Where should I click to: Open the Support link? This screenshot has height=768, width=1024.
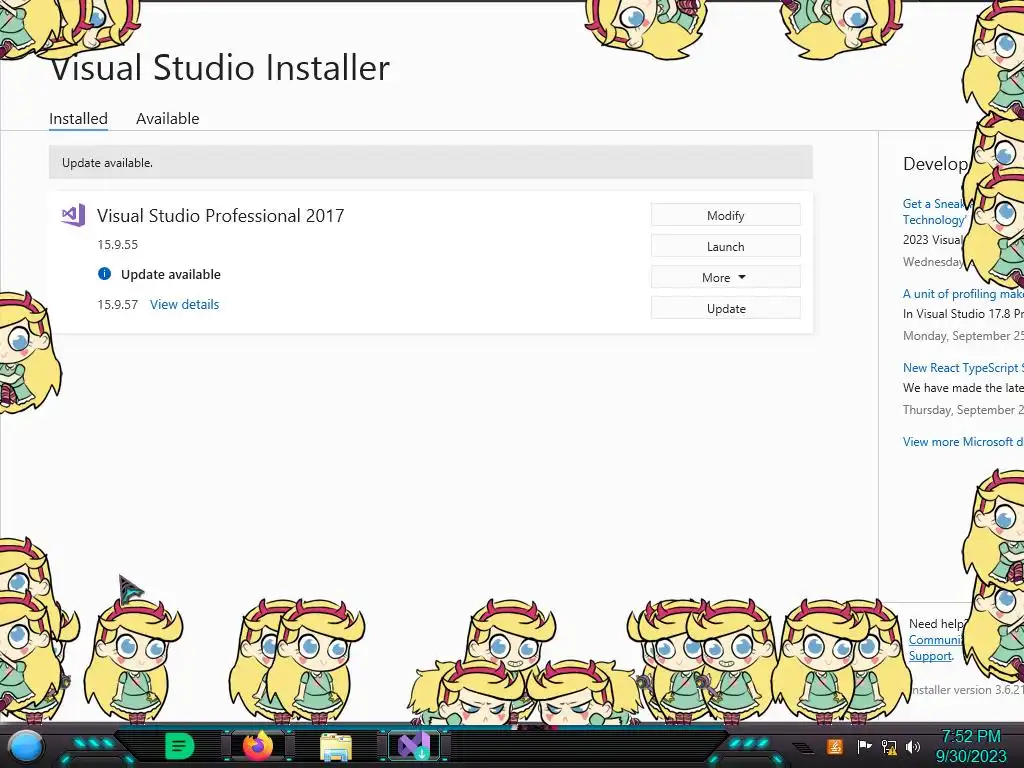pos(930,656)
